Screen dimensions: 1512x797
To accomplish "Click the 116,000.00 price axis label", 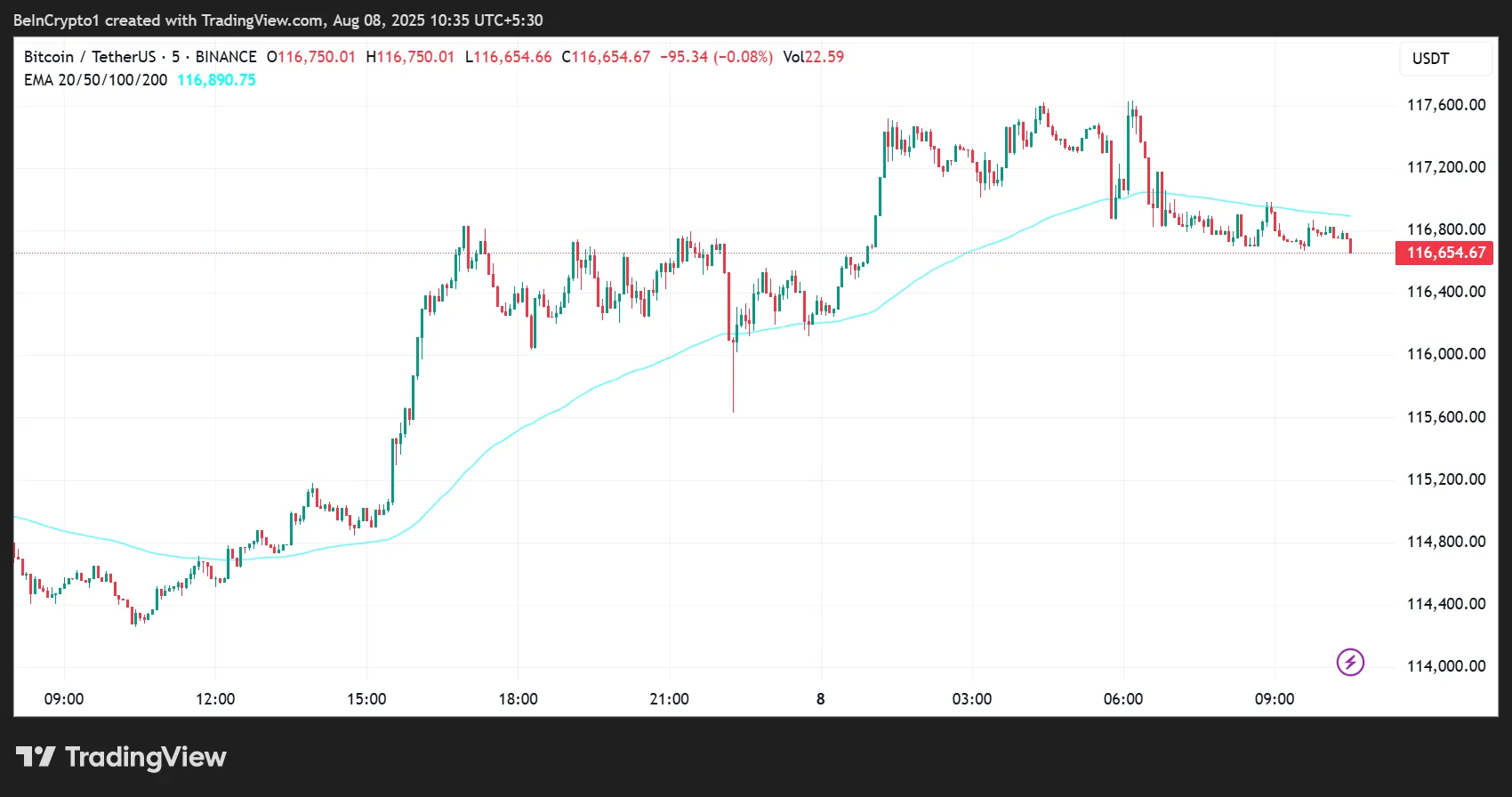I will (1446, 354).
